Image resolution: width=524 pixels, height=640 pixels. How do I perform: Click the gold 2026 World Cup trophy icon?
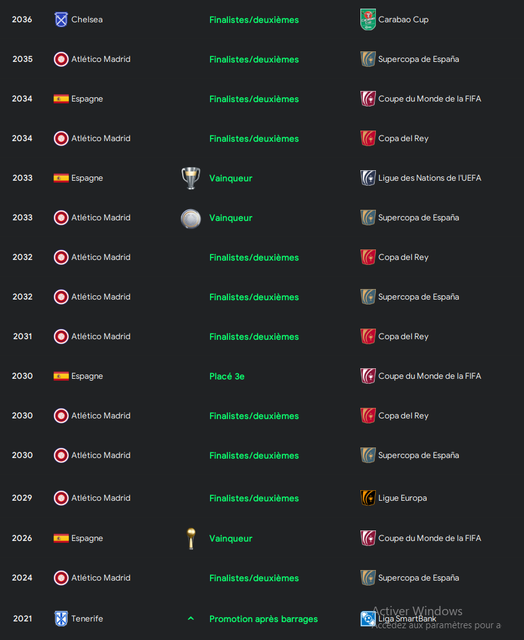(191, 539)
